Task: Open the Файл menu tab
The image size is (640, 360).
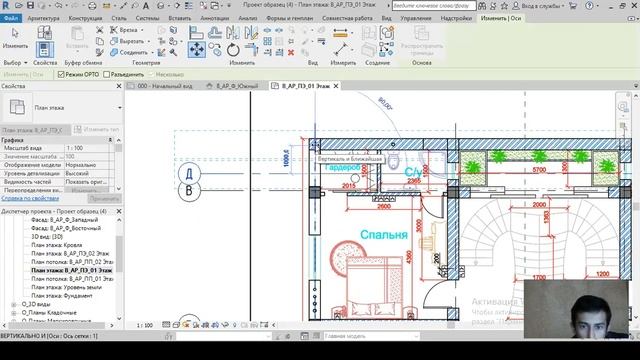Action: point(11,18)
